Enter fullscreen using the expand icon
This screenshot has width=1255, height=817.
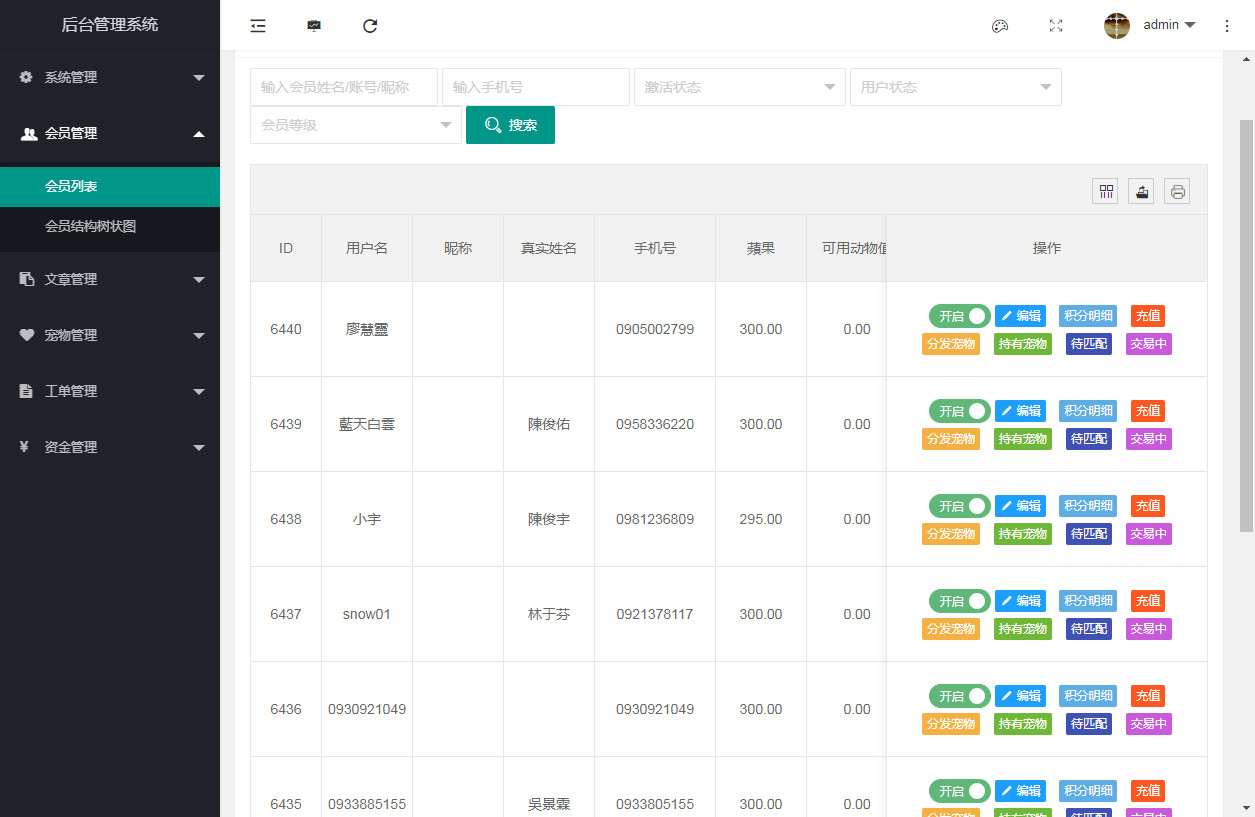[1056, 26]
